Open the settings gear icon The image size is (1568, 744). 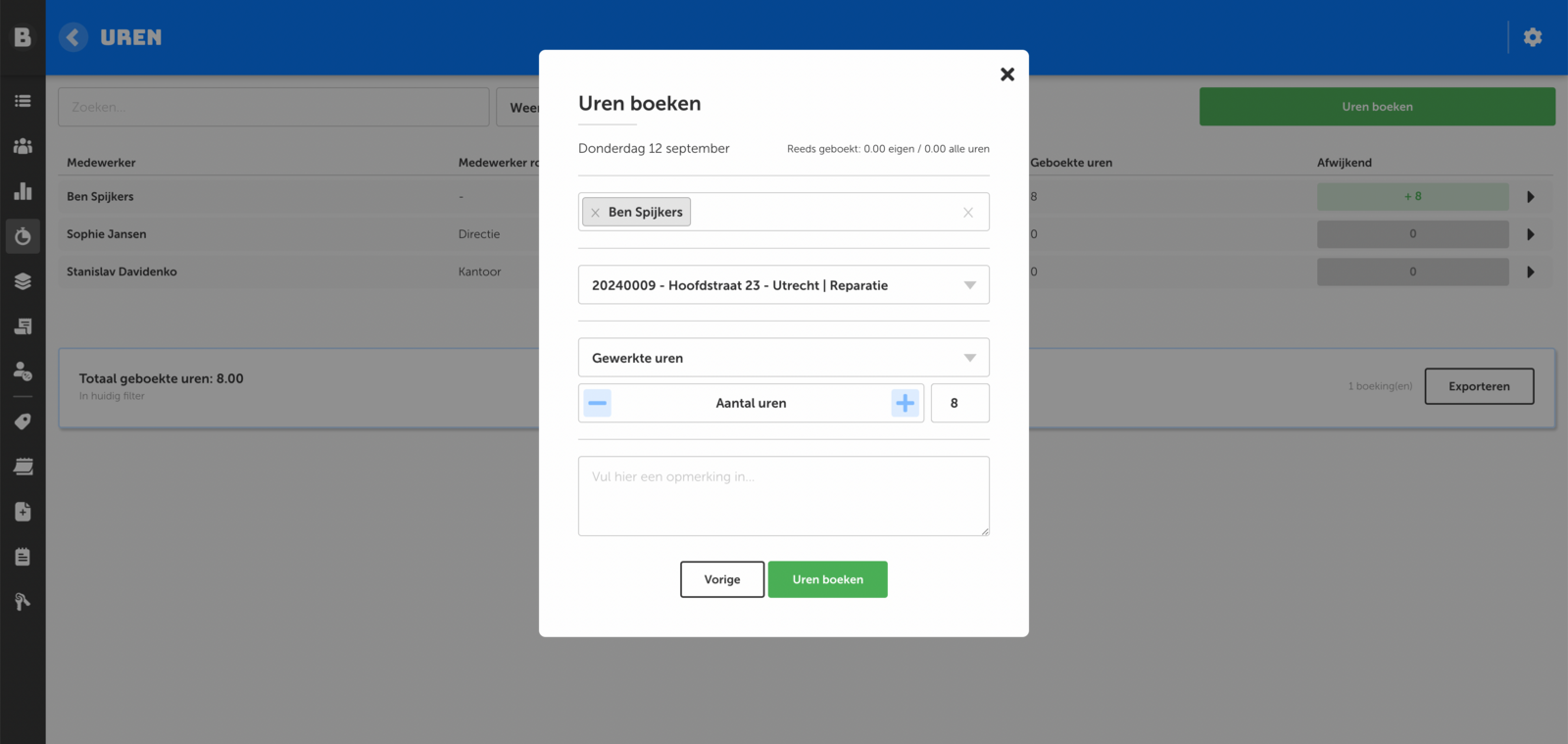click(x=1533, y=37)
